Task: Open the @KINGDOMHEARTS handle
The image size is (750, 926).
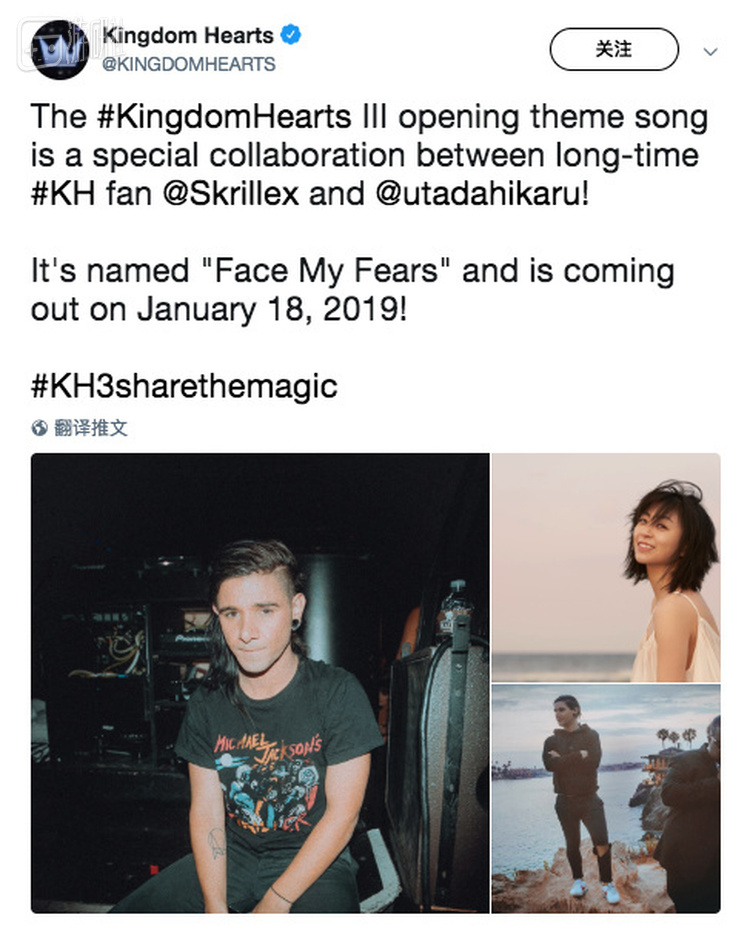Action: coord(188,64)
